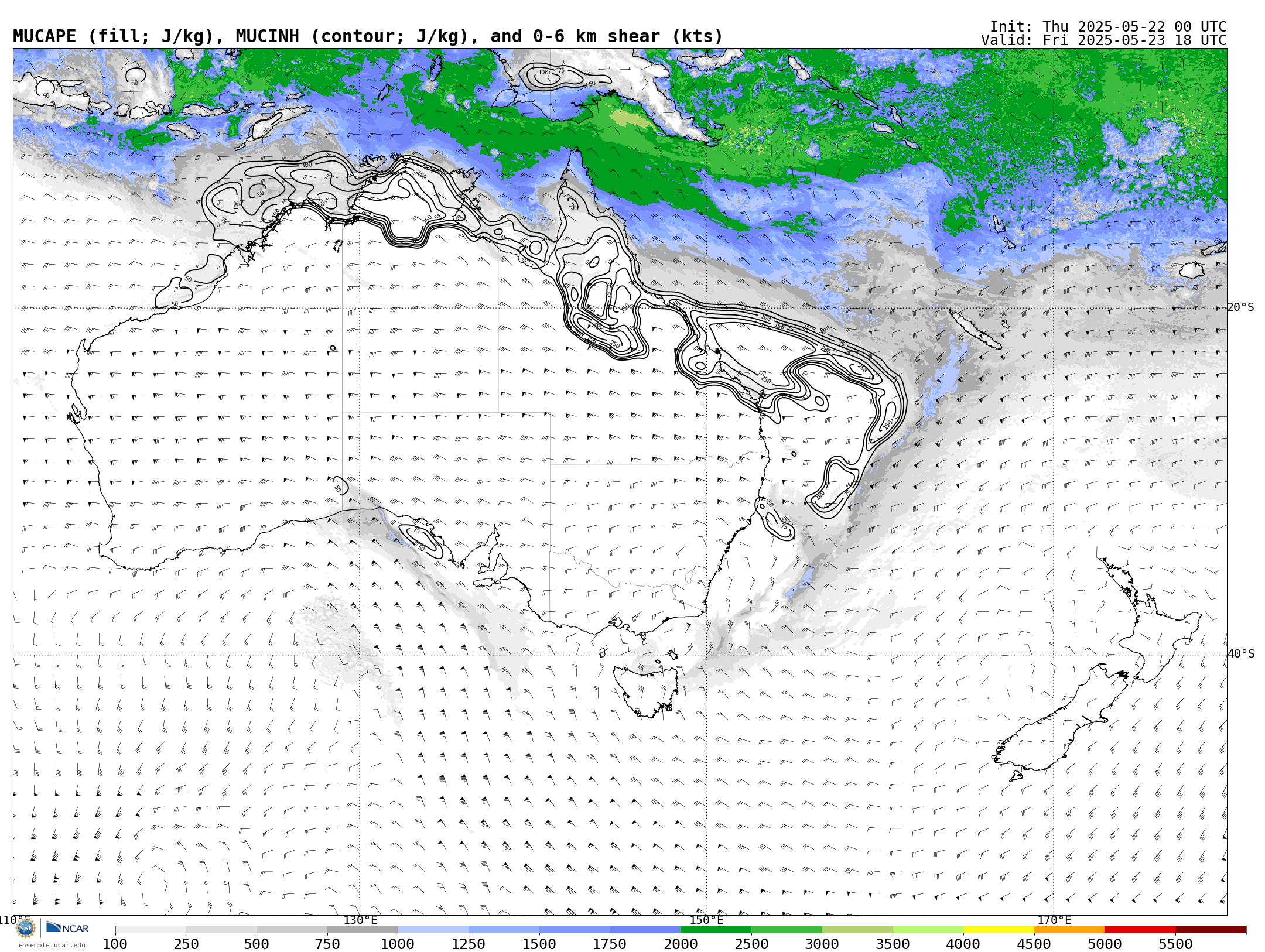
Task: Pick the lightest gray 100–250 colorbar segment
Action: tap(151, 930)
